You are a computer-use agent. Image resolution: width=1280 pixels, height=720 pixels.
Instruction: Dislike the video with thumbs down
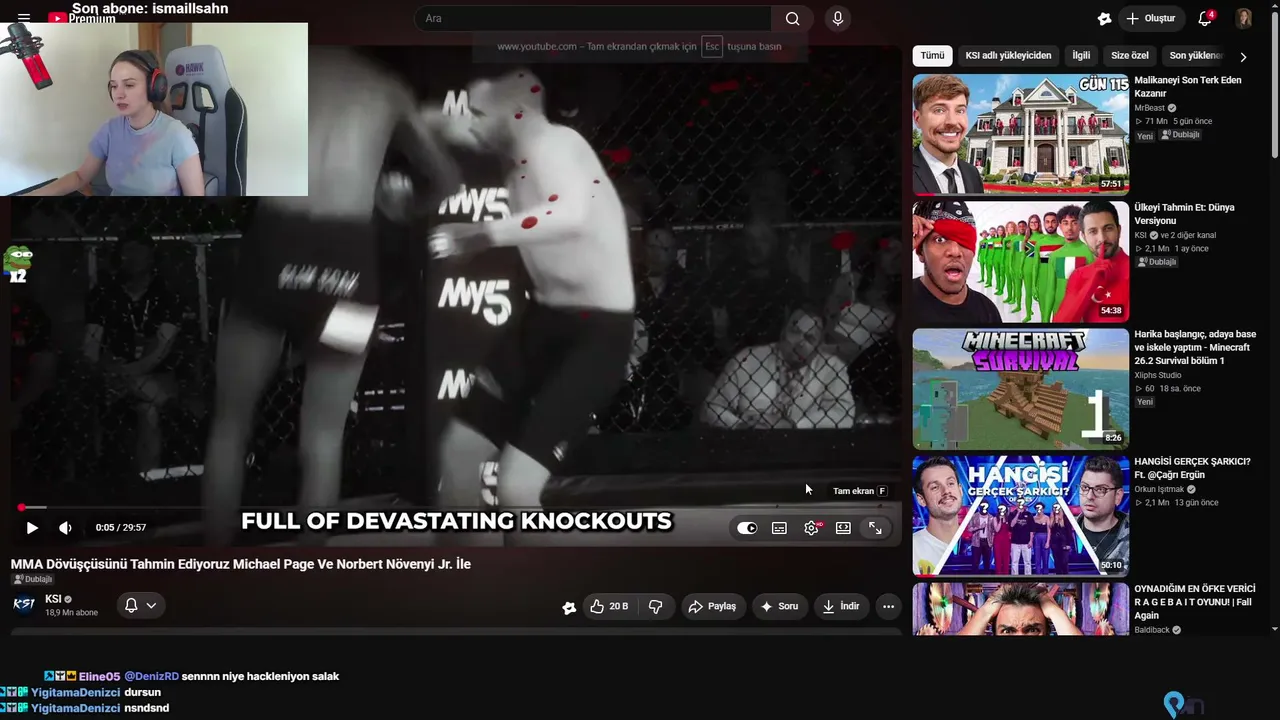pyautogui.click(x=656, y=606)
